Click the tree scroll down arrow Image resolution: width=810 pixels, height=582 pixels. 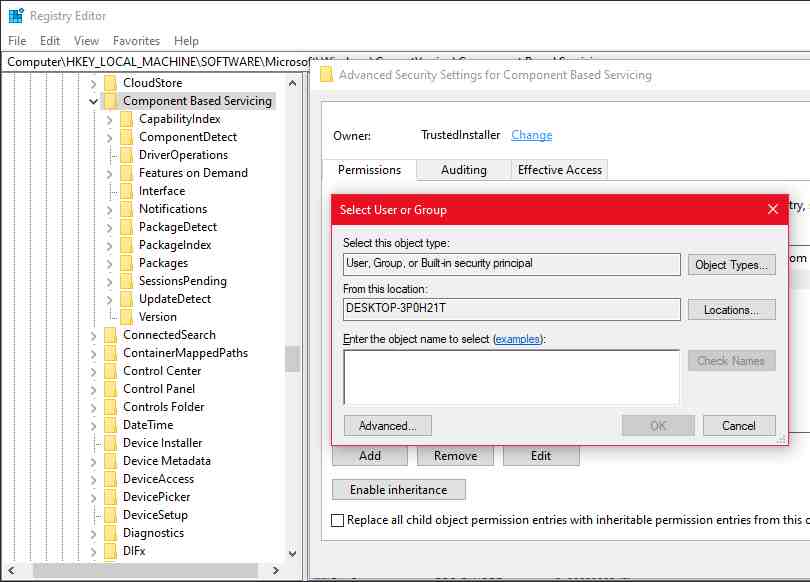point(292,553)
